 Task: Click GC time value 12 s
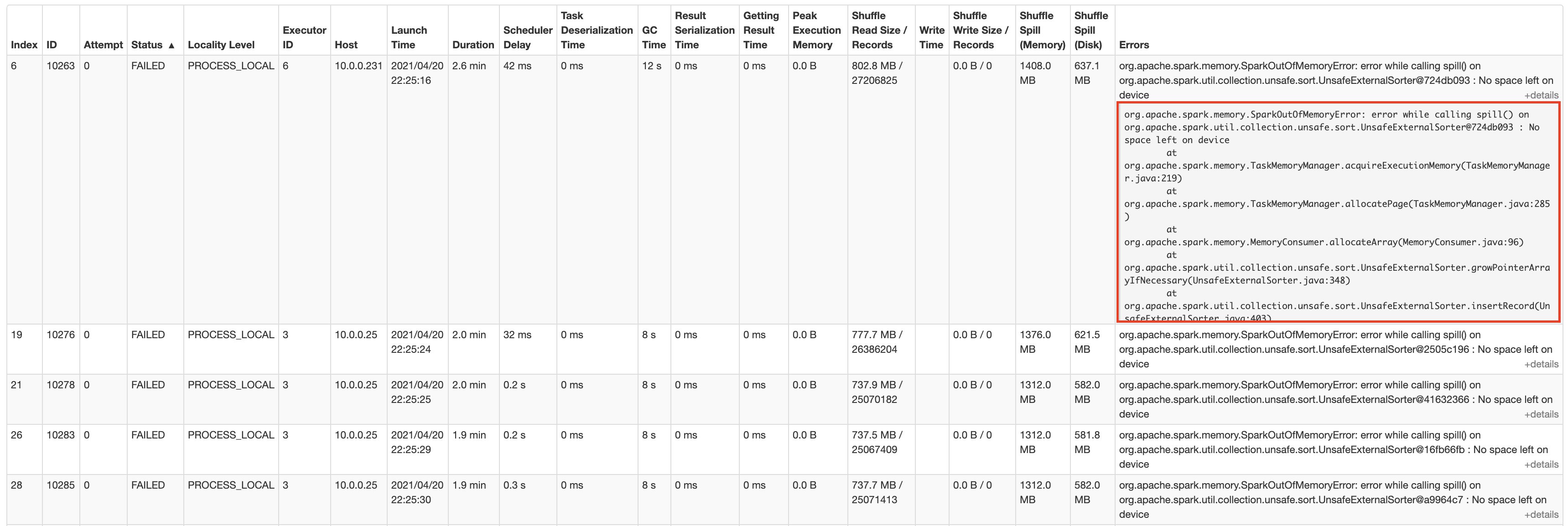[x=651, y=66]
